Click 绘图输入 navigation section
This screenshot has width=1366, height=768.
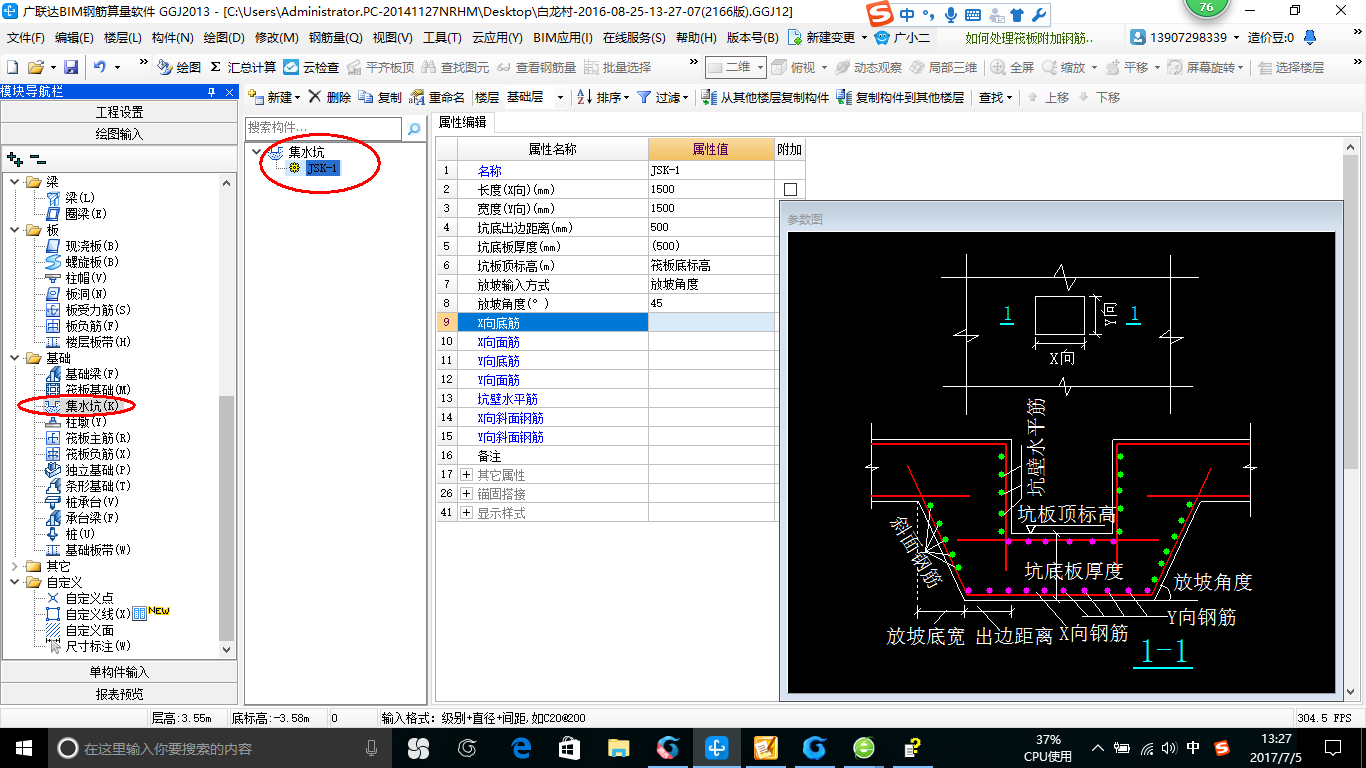tap(119, 134)
